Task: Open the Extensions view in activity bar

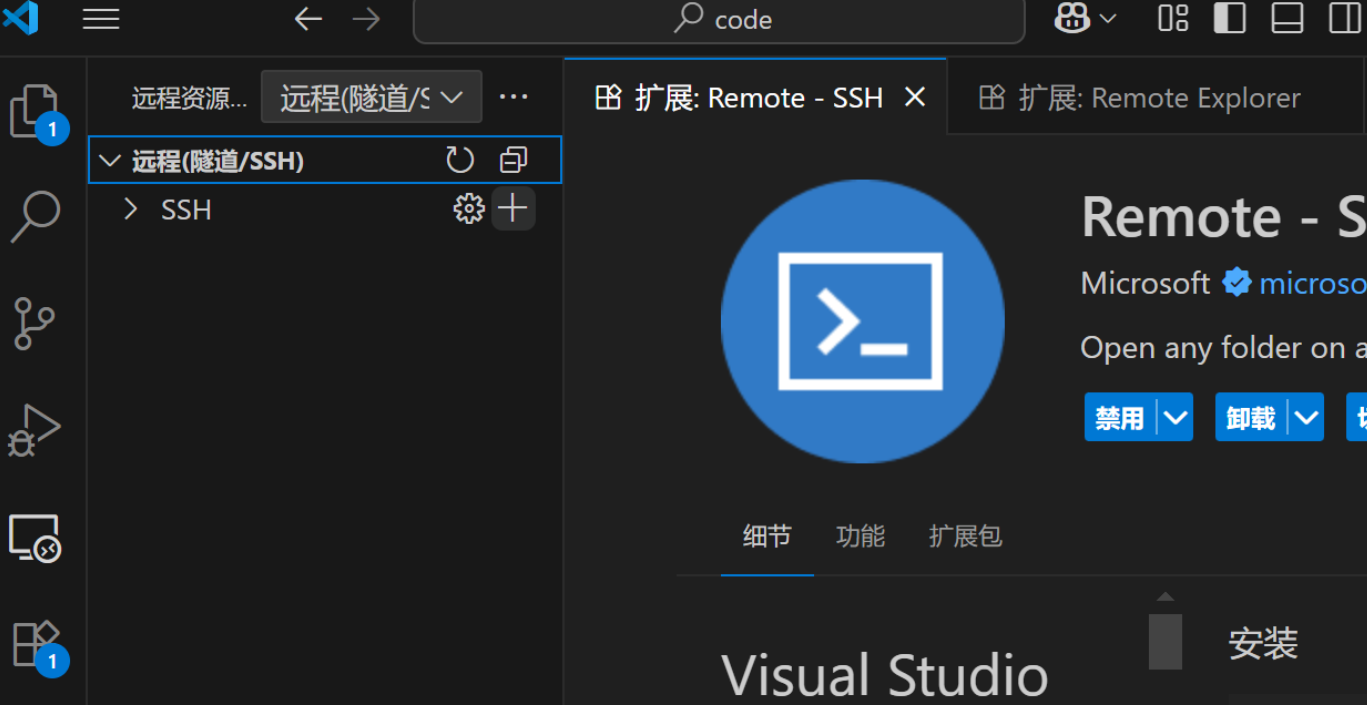Action: click(36, 645)
